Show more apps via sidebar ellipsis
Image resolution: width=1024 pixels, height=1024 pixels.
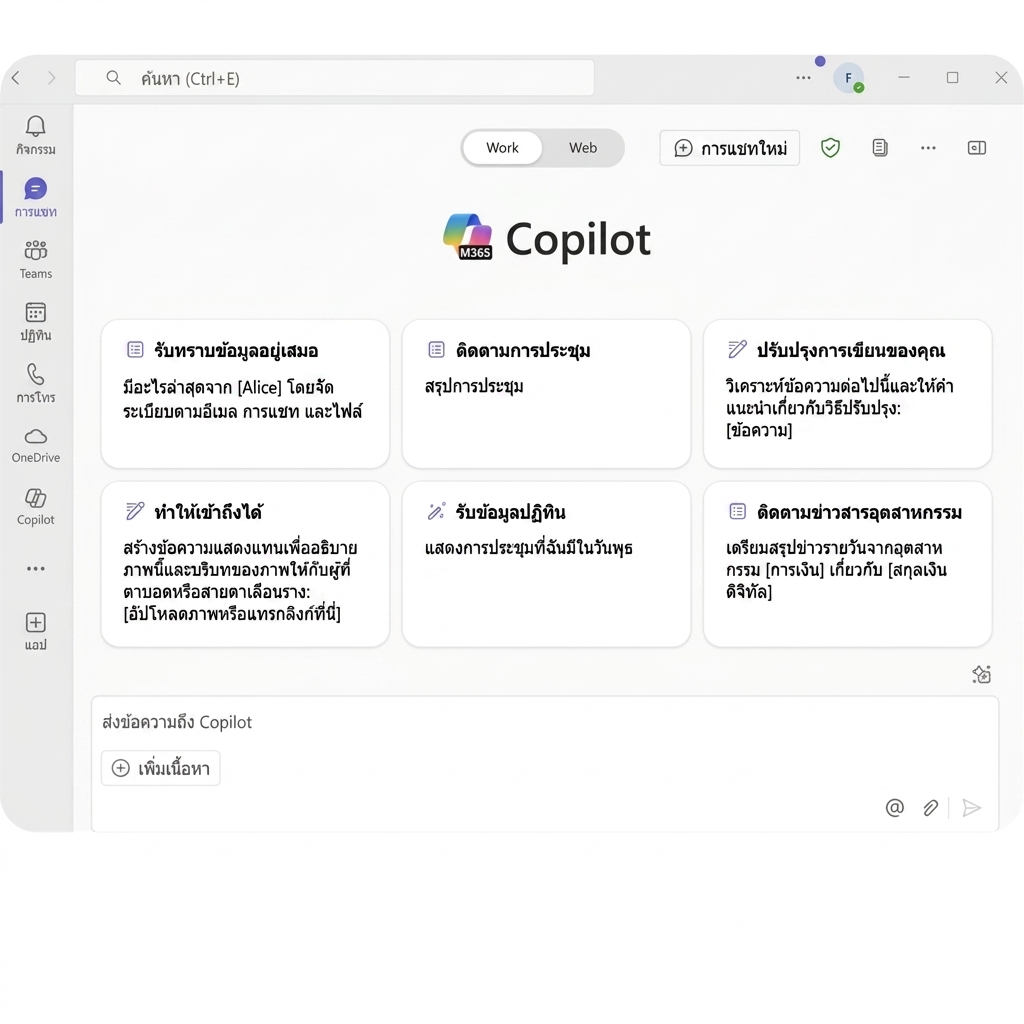point(36,569)
